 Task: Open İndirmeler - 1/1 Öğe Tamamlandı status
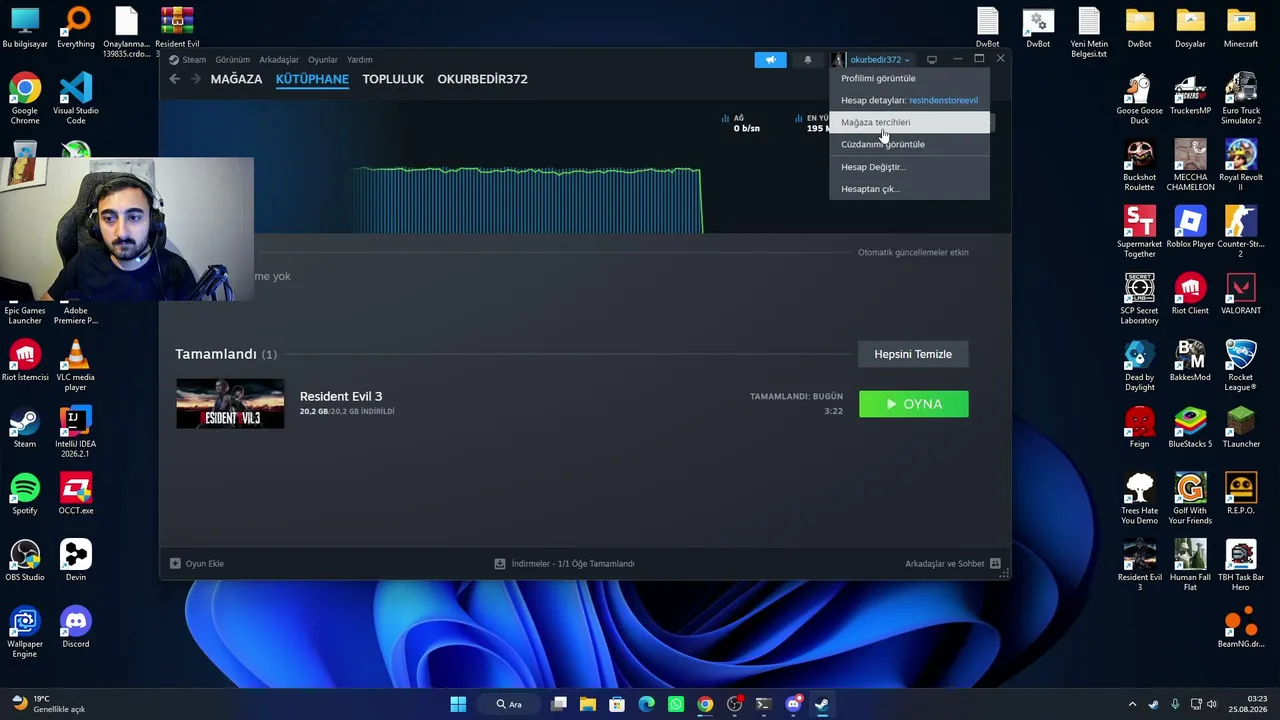[x=565, y=564]
